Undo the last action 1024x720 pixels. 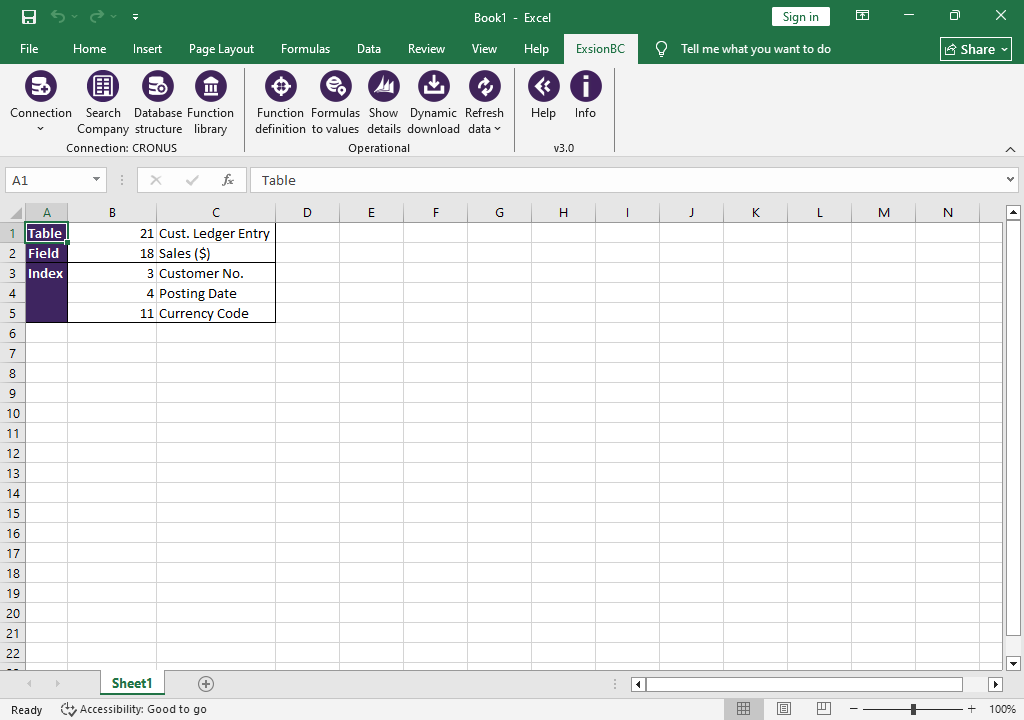[58, 17]
